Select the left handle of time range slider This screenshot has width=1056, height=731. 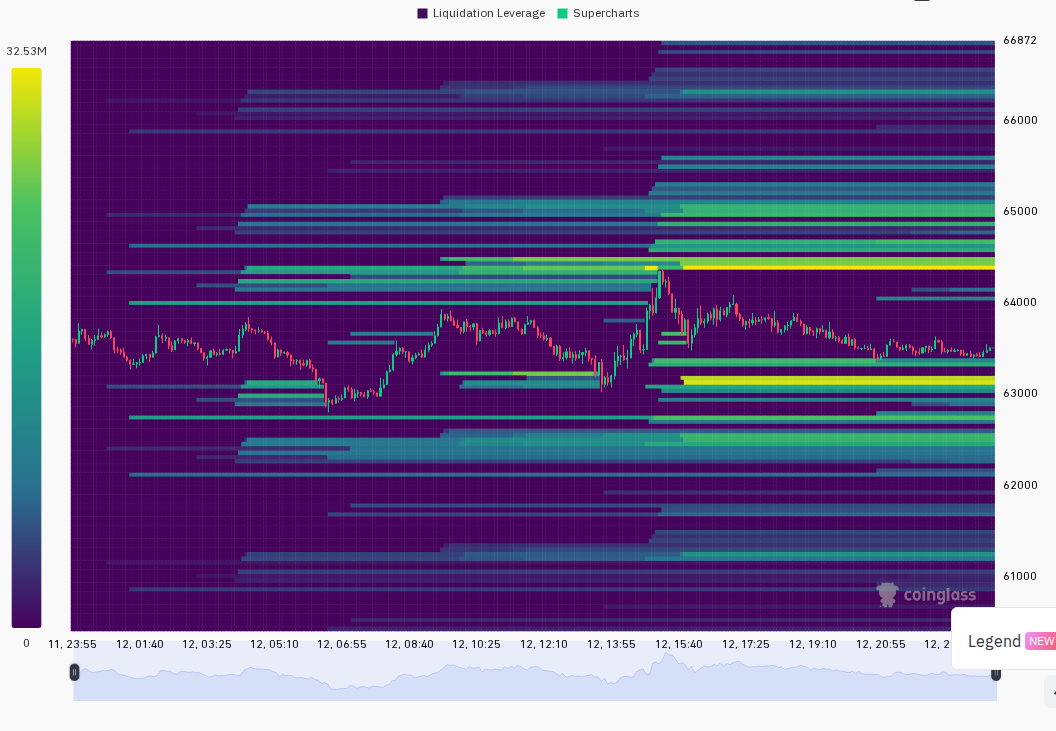[74, 672]
